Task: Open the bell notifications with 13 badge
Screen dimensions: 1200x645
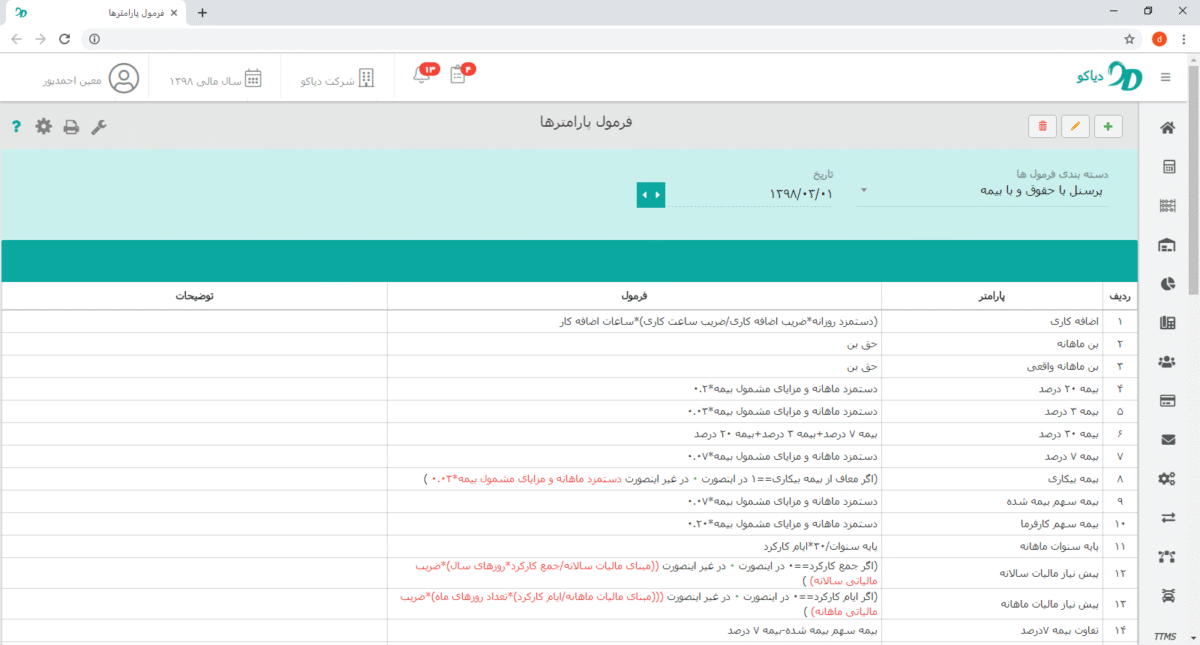Action: click(x=422, y=75)
